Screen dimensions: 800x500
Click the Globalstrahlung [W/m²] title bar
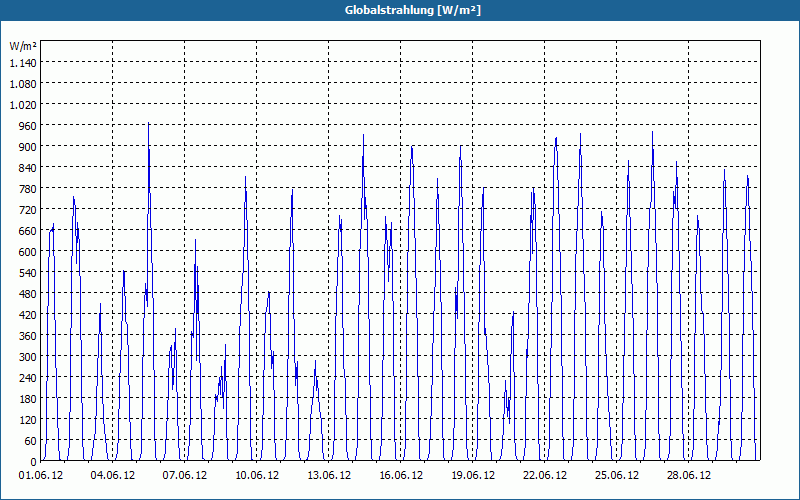tap(400, 10)
